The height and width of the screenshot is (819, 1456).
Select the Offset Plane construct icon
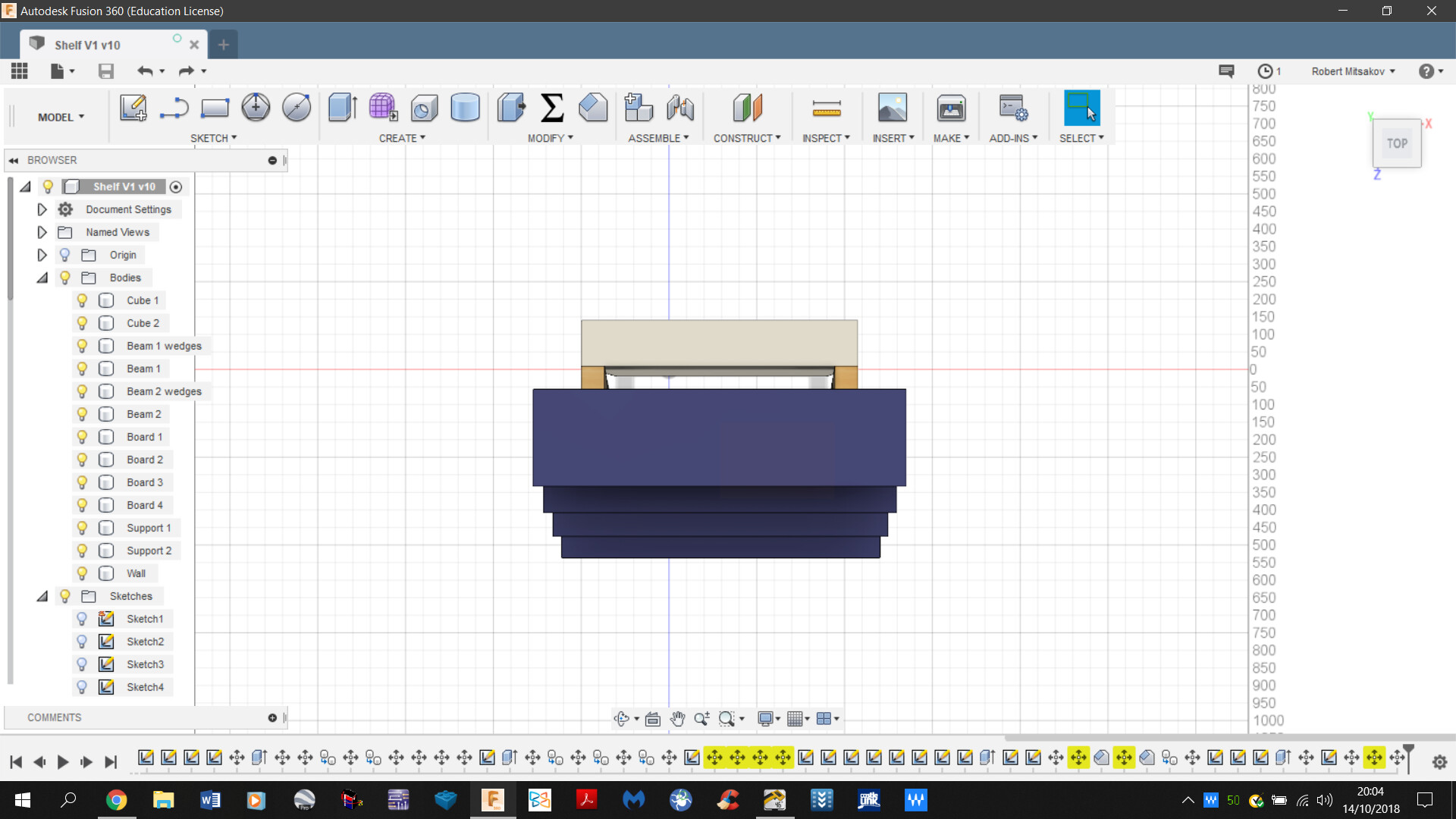pos(747,108)
